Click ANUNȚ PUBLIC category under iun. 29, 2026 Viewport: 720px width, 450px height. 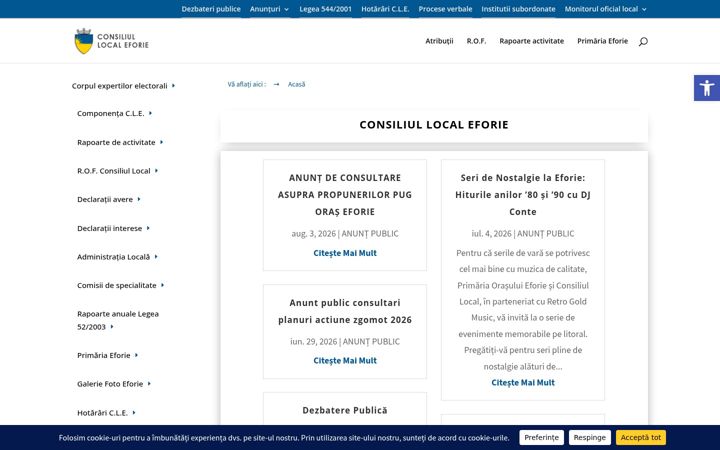pos(371,341)
